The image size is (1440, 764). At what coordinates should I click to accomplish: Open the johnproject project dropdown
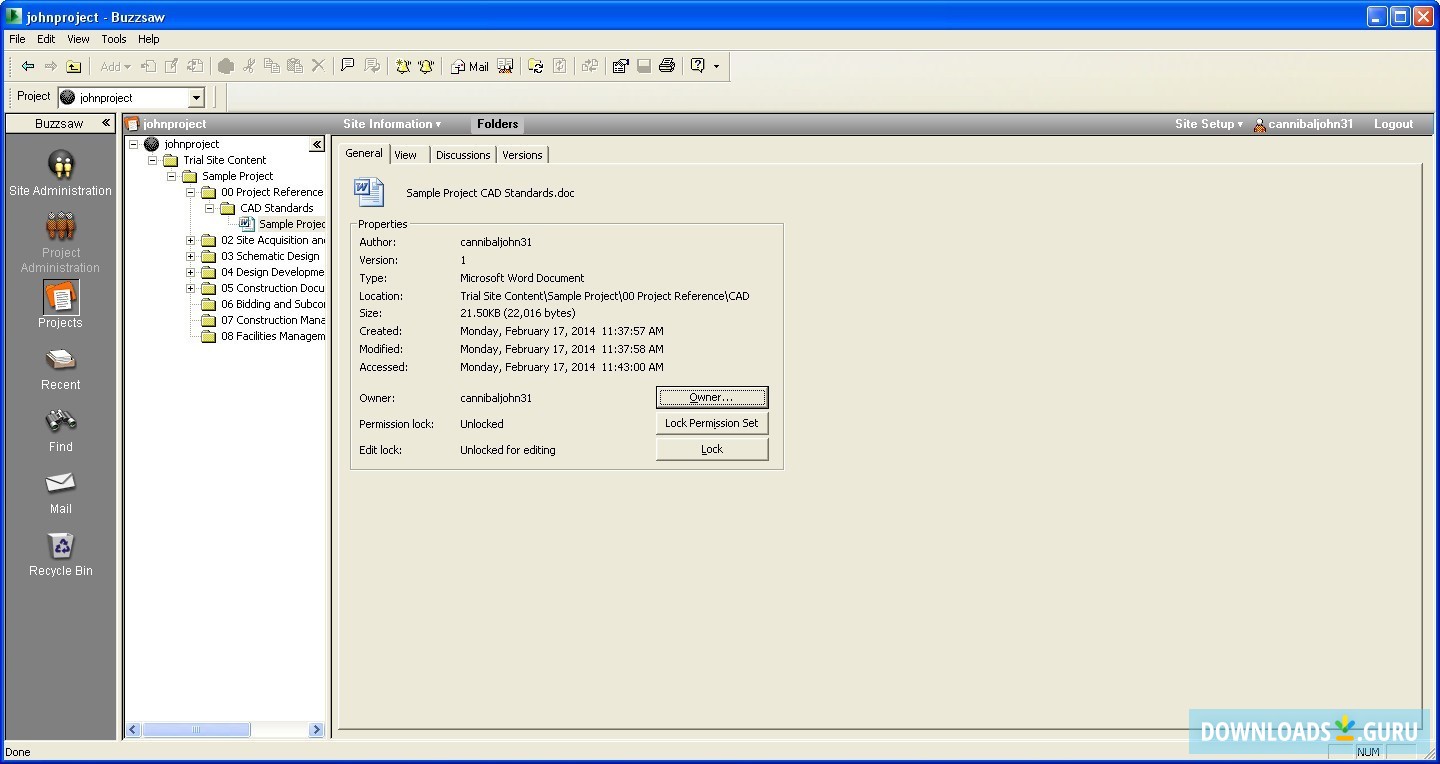pos(196,97)
